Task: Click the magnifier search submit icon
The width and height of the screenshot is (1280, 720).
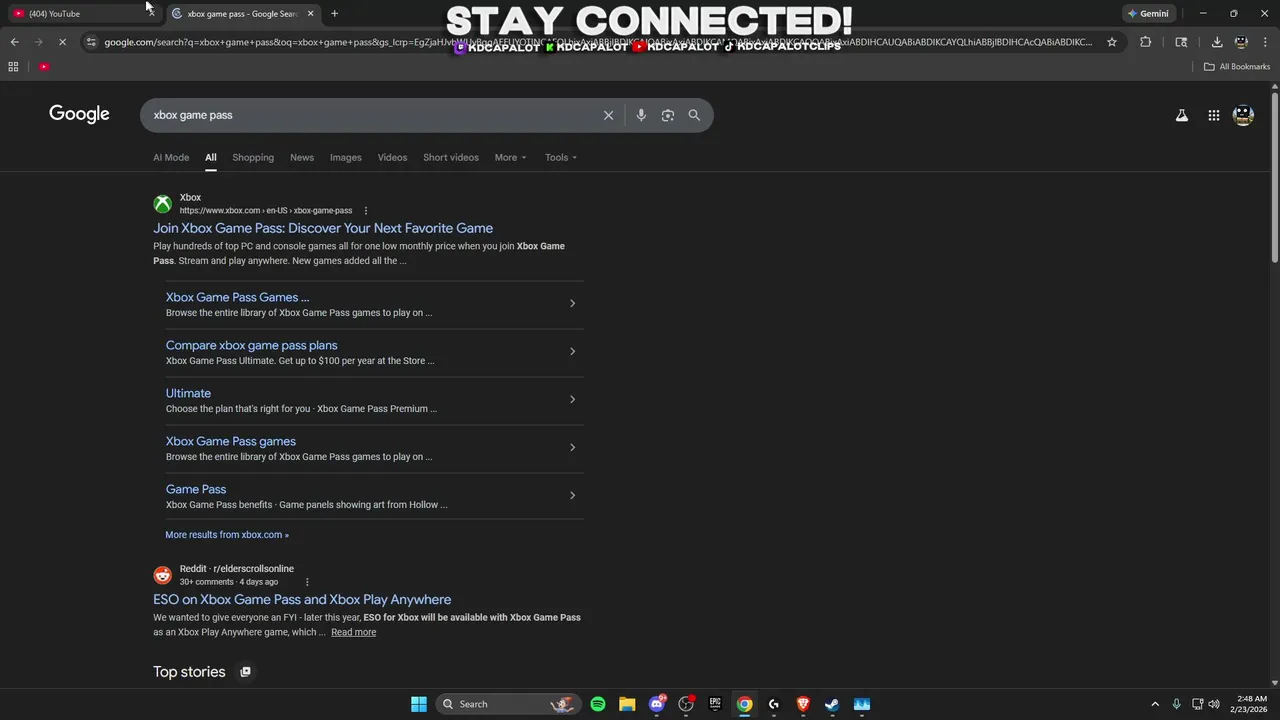Action: [x=694, y=115]
